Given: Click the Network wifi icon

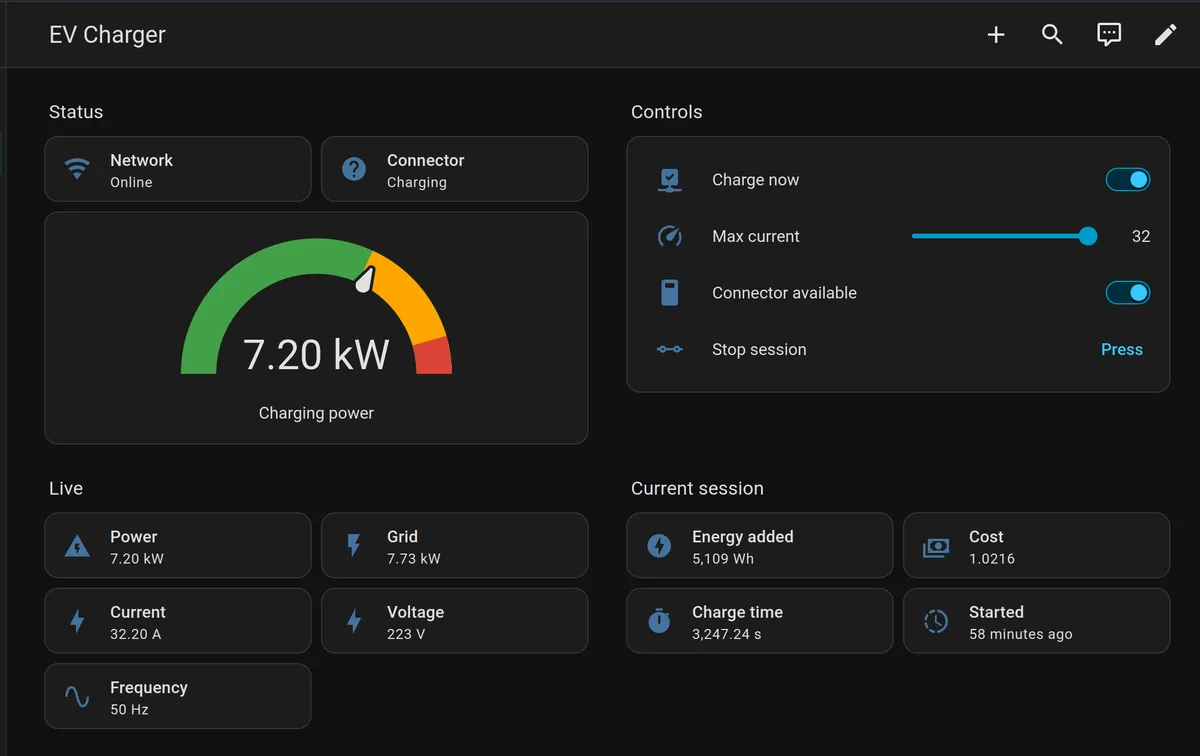Looking at the screenshot, I should tap(77, 170).
